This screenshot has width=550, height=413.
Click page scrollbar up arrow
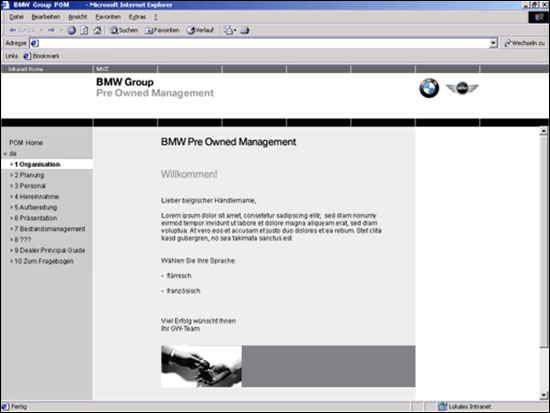[x=543, y=131]
